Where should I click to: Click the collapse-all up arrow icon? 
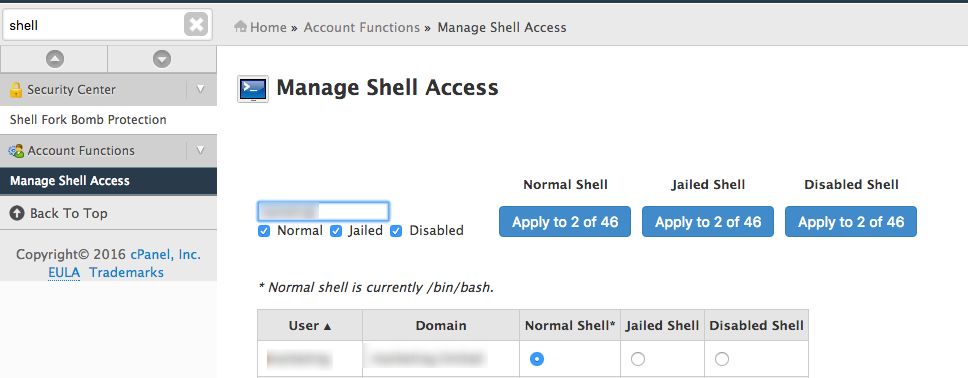[x=54, y=59]
